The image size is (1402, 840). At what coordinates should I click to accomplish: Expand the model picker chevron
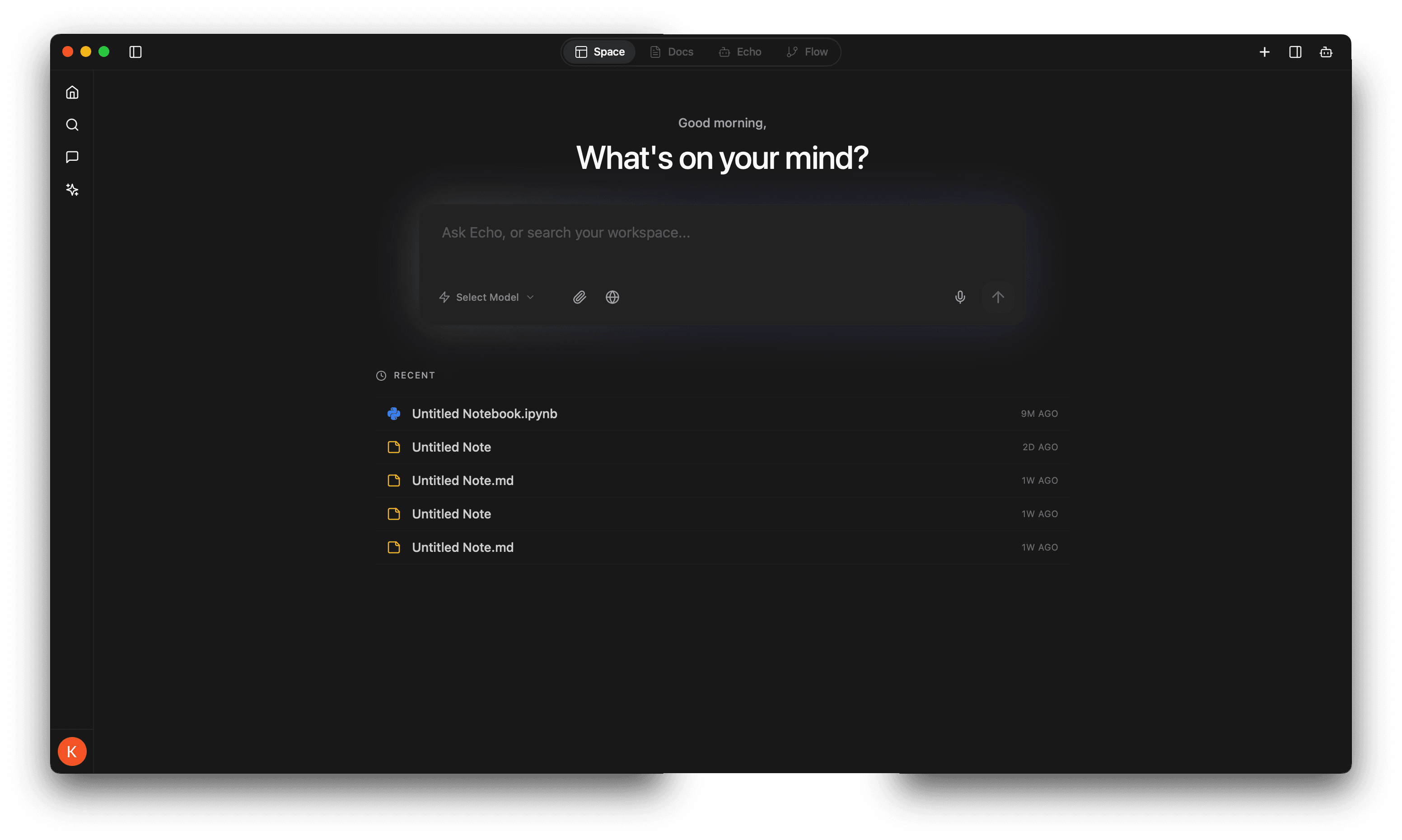click(x=531, y=297)
